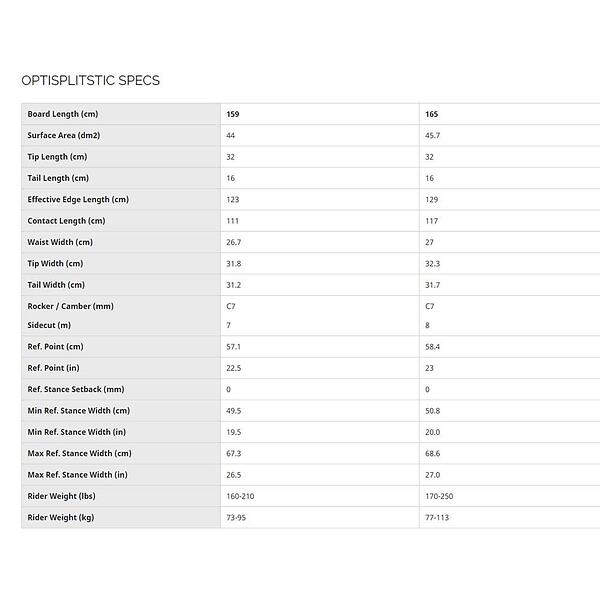Click the 68.6 max stance width value
This screenshot has width=600, height=600.
tap(432, 453)
